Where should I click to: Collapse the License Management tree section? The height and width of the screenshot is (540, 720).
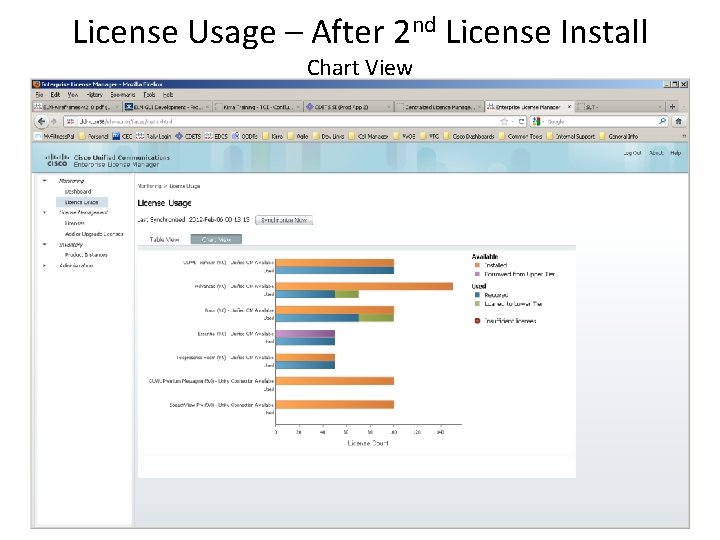pos(45,213)
